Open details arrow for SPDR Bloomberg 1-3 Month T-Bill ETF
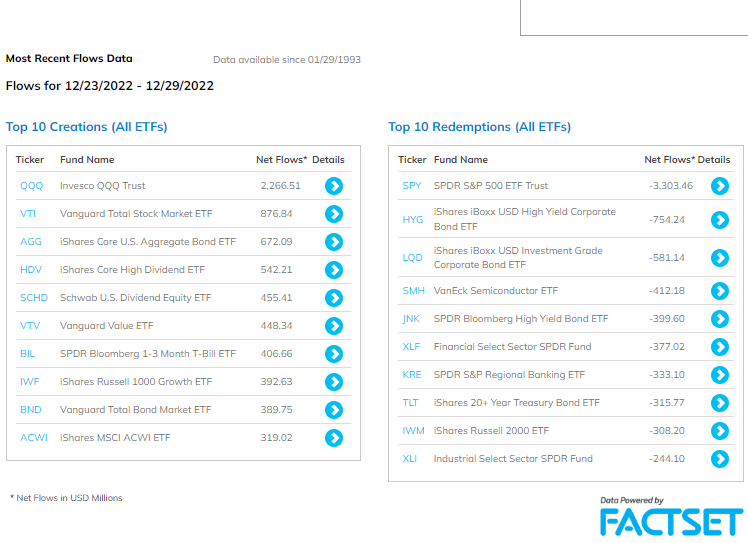748x543 pixels. 334,354
